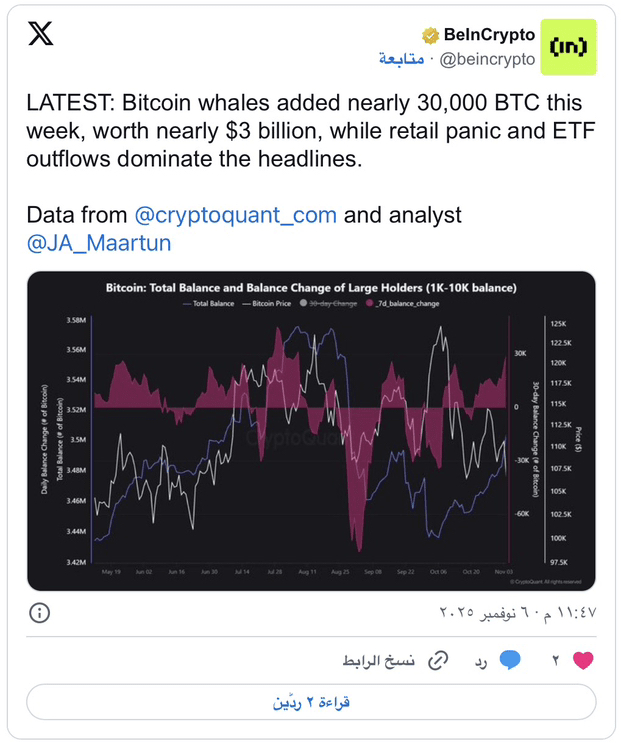Screen dimensions: 621x747
Task: Click the copy link chain icon
Action: click(x=437, y=660)
